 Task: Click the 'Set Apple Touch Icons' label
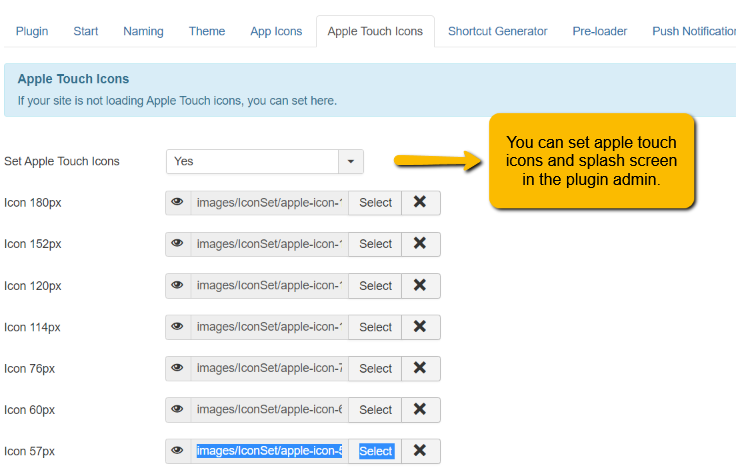tap(62, 161)
